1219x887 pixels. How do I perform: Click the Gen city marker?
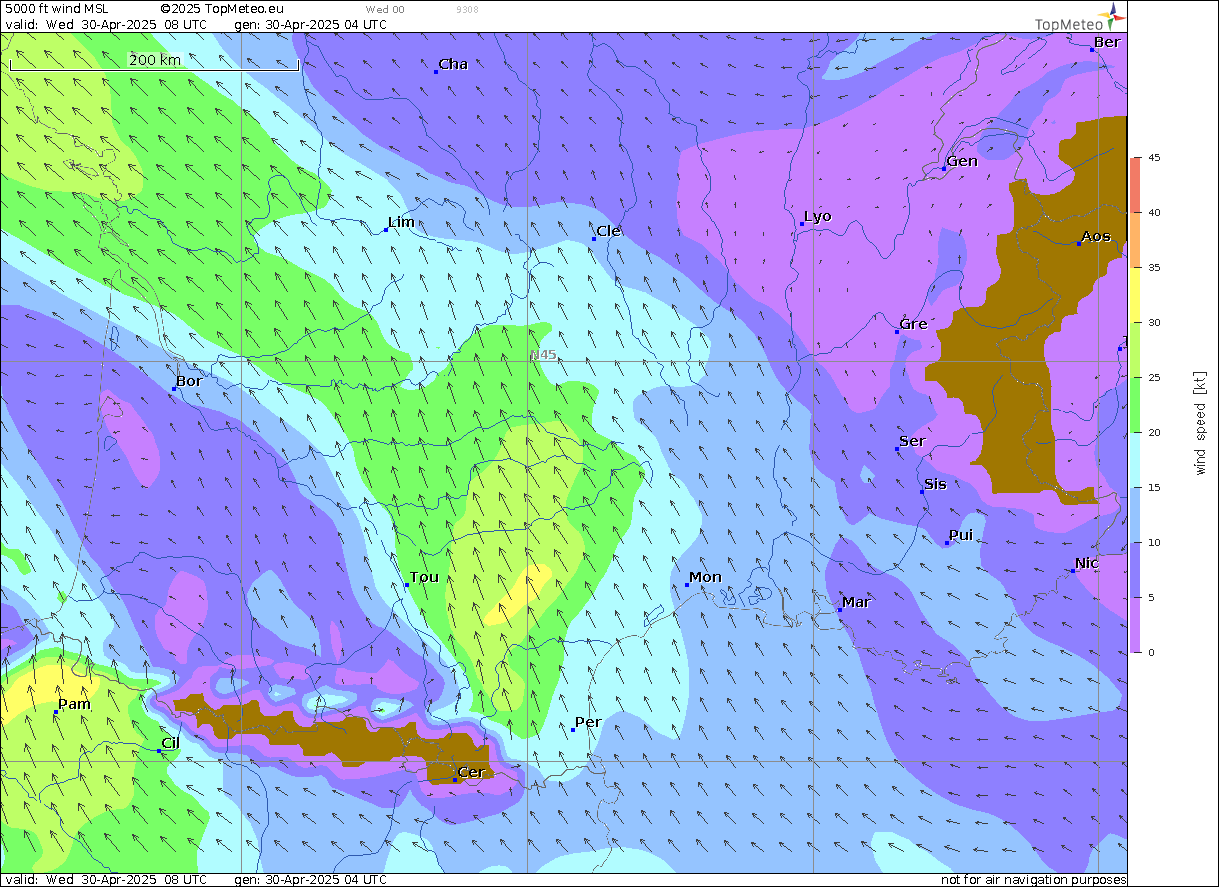click(944, 169)
